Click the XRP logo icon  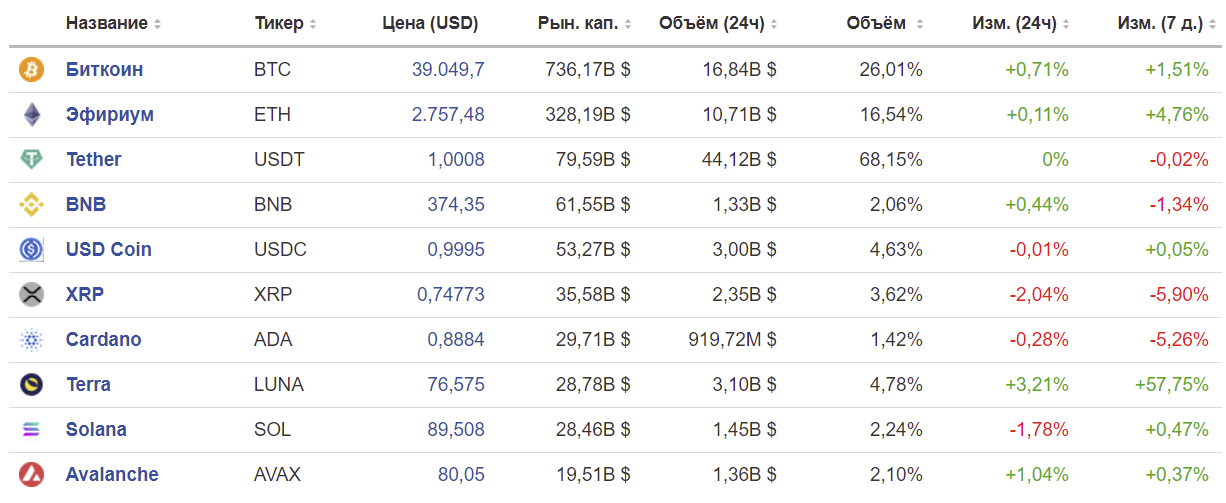pos(32,295)
